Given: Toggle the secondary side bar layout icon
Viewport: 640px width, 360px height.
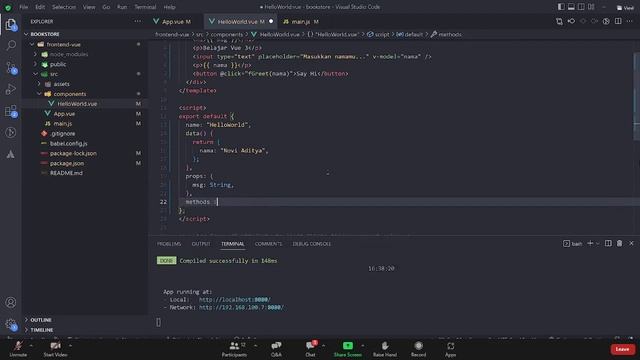Looking at the screenshot, I should tap(581, 7).
